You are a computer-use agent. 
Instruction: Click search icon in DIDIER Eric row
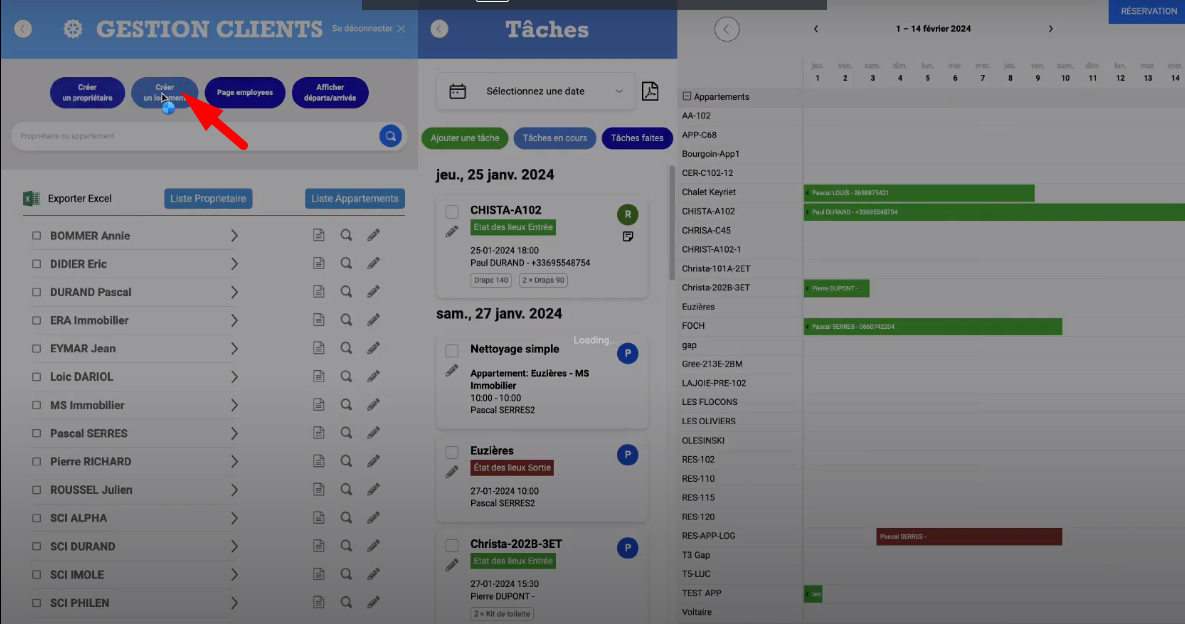pos(346,264)
